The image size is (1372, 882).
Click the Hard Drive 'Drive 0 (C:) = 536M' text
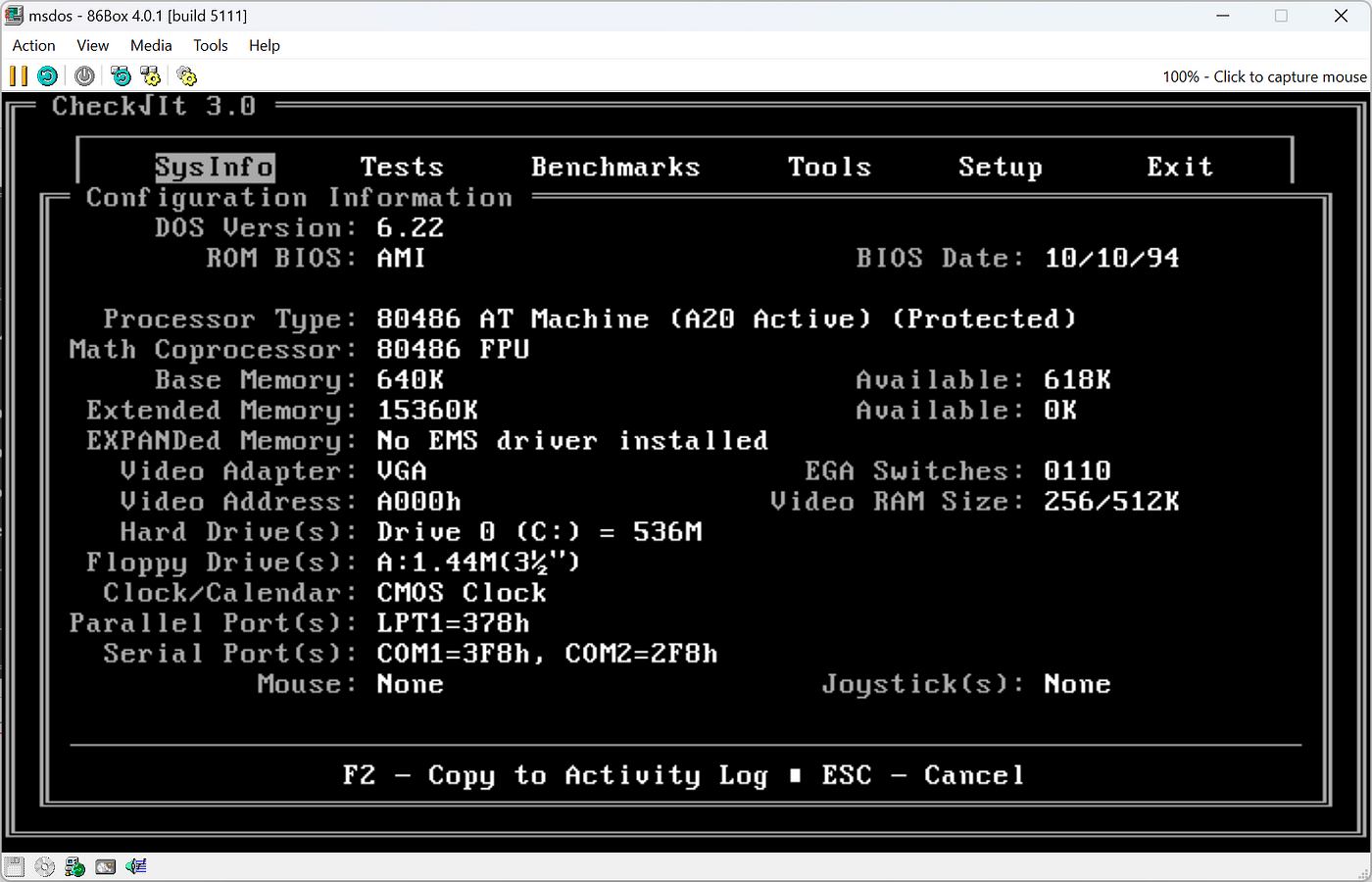pyautogui.click(x=539, y=531)
